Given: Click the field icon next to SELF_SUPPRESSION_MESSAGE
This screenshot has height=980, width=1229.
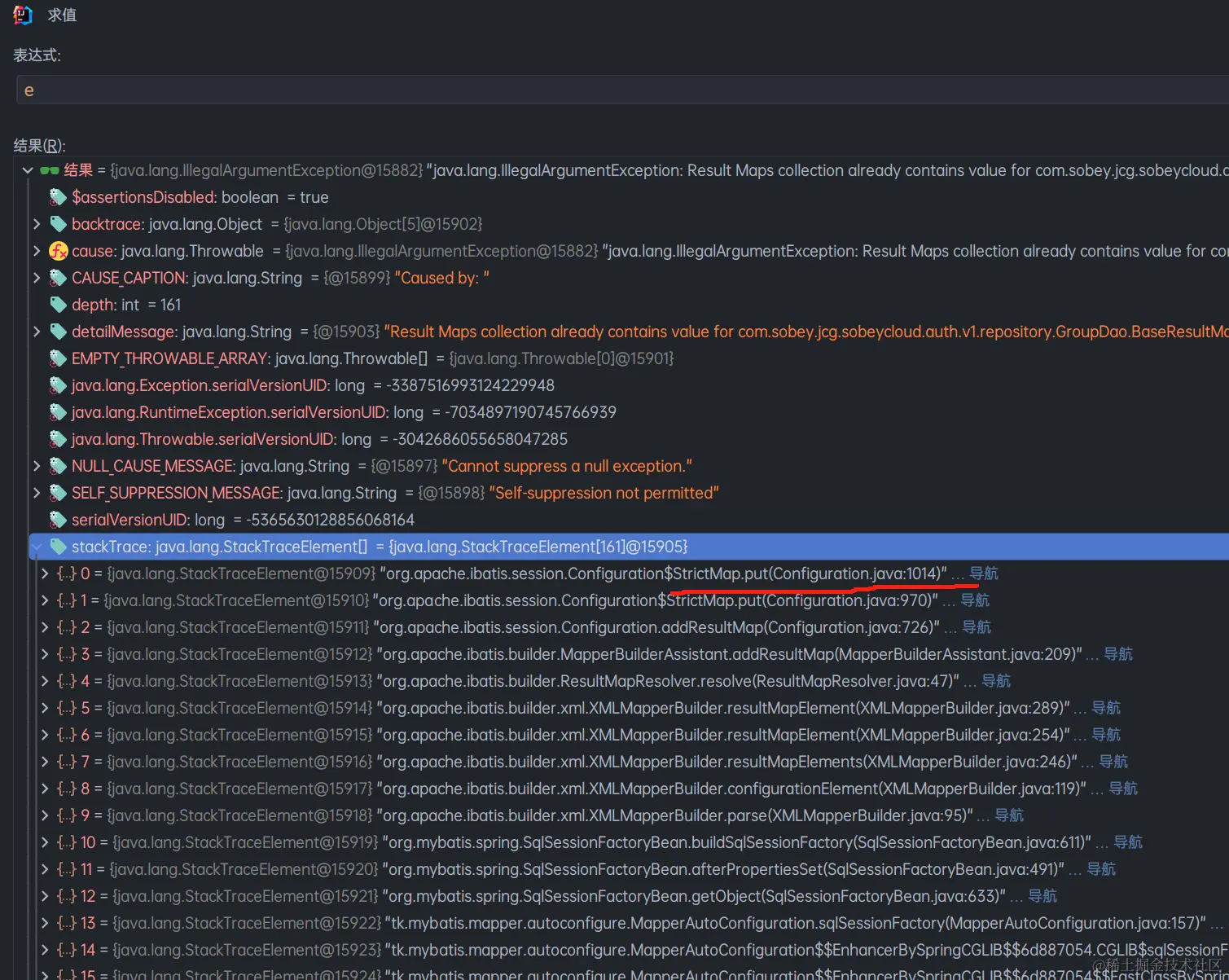Looking at the screenshot, I should [58, 493].
